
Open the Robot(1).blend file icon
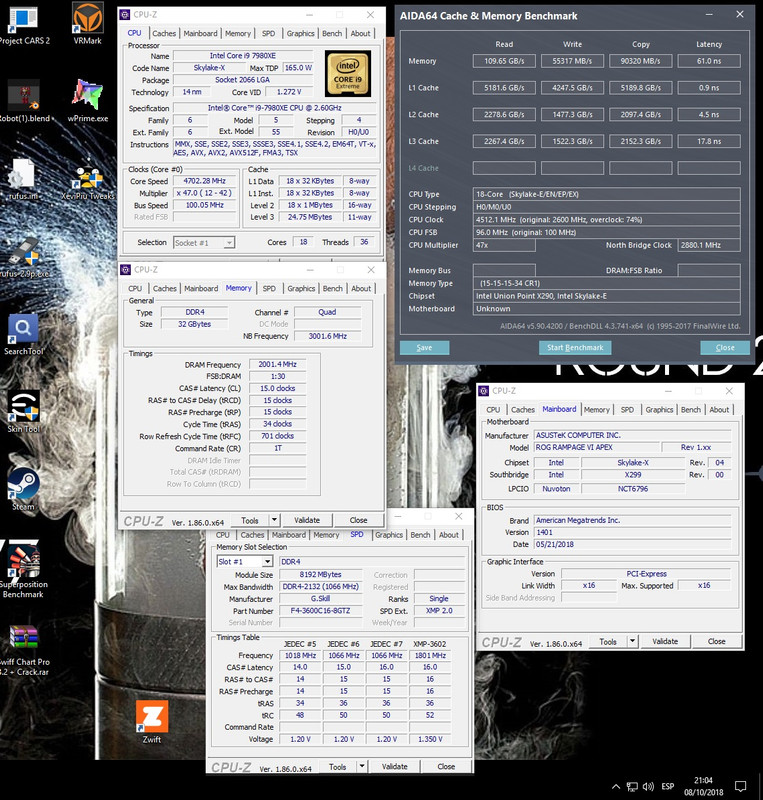tap(23, 102)
